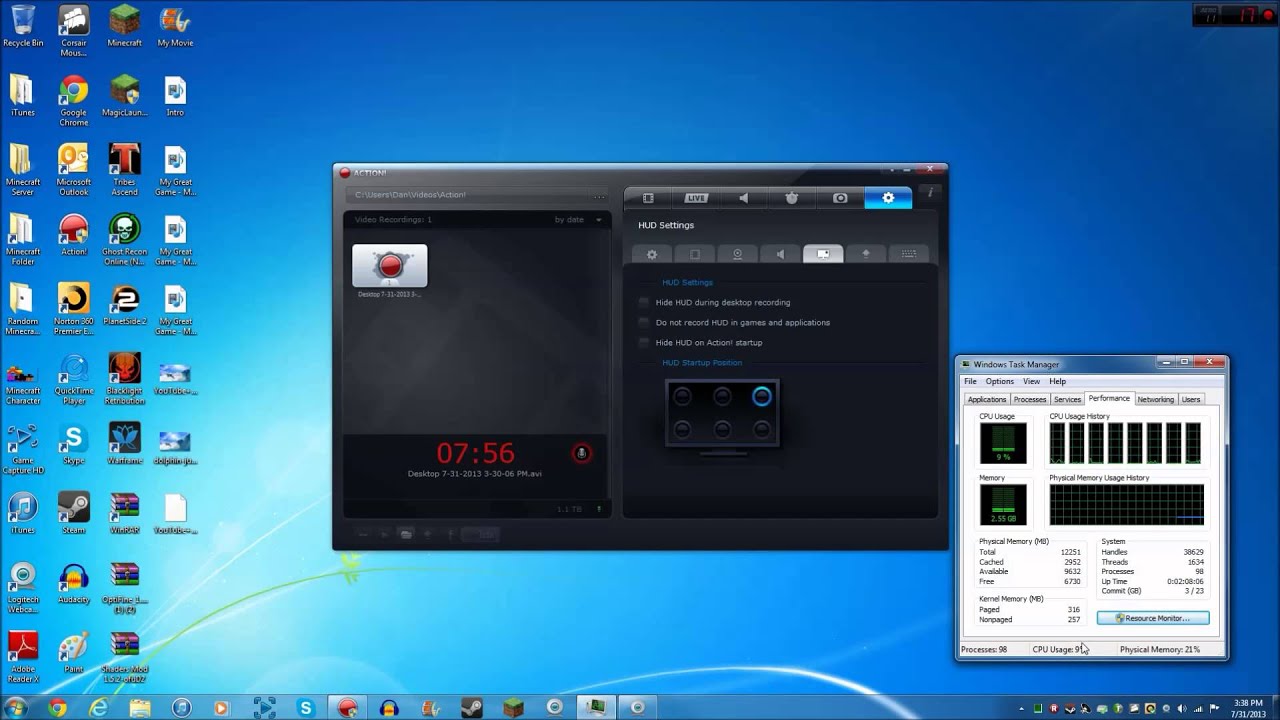Click the Resource Monitor button
Screen dimensions: 1280x720
pos(1153,618)
